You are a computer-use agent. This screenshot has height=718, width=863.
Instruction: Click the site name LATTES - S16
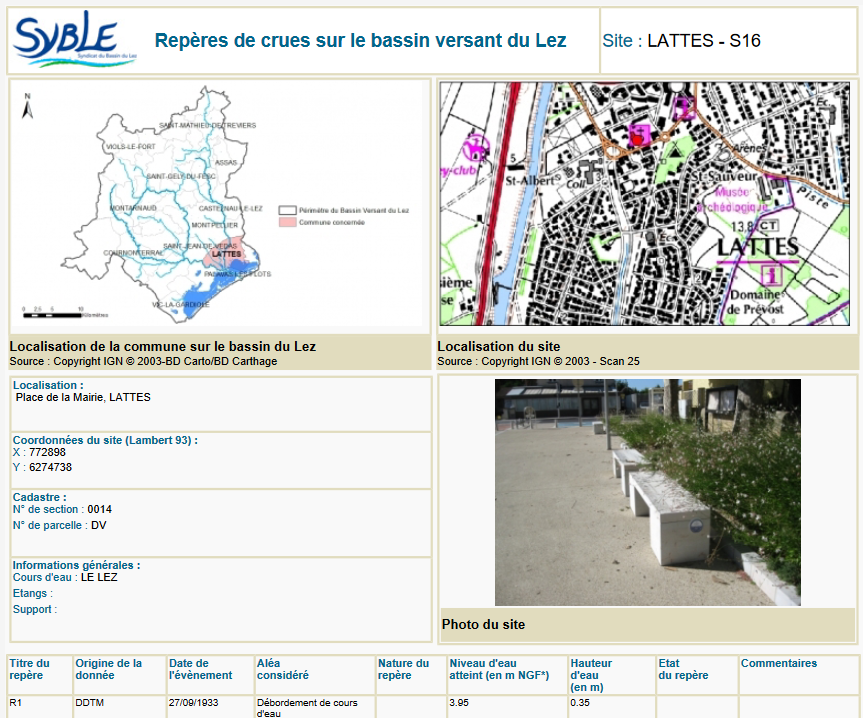(704, 41)
